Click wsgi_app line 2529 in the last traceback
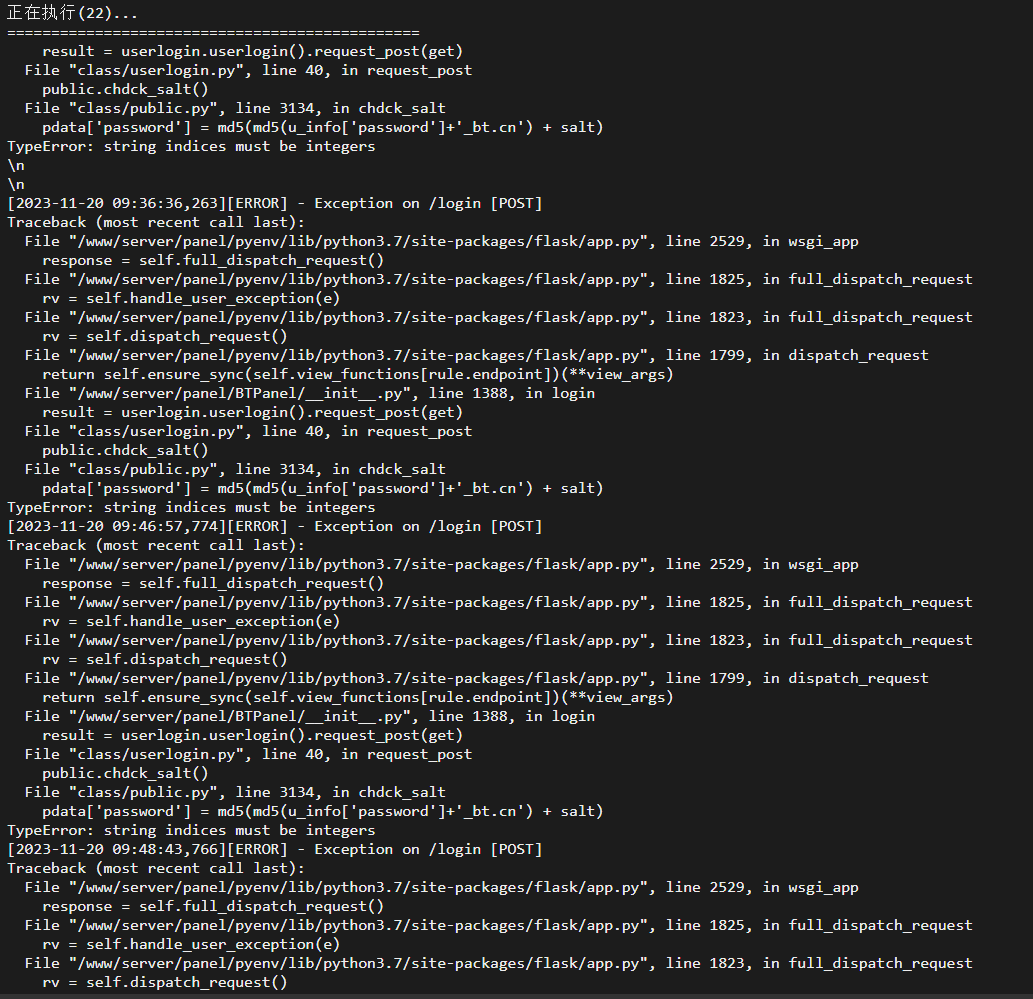Screen dimensions: 1033x999 point(441,887)
